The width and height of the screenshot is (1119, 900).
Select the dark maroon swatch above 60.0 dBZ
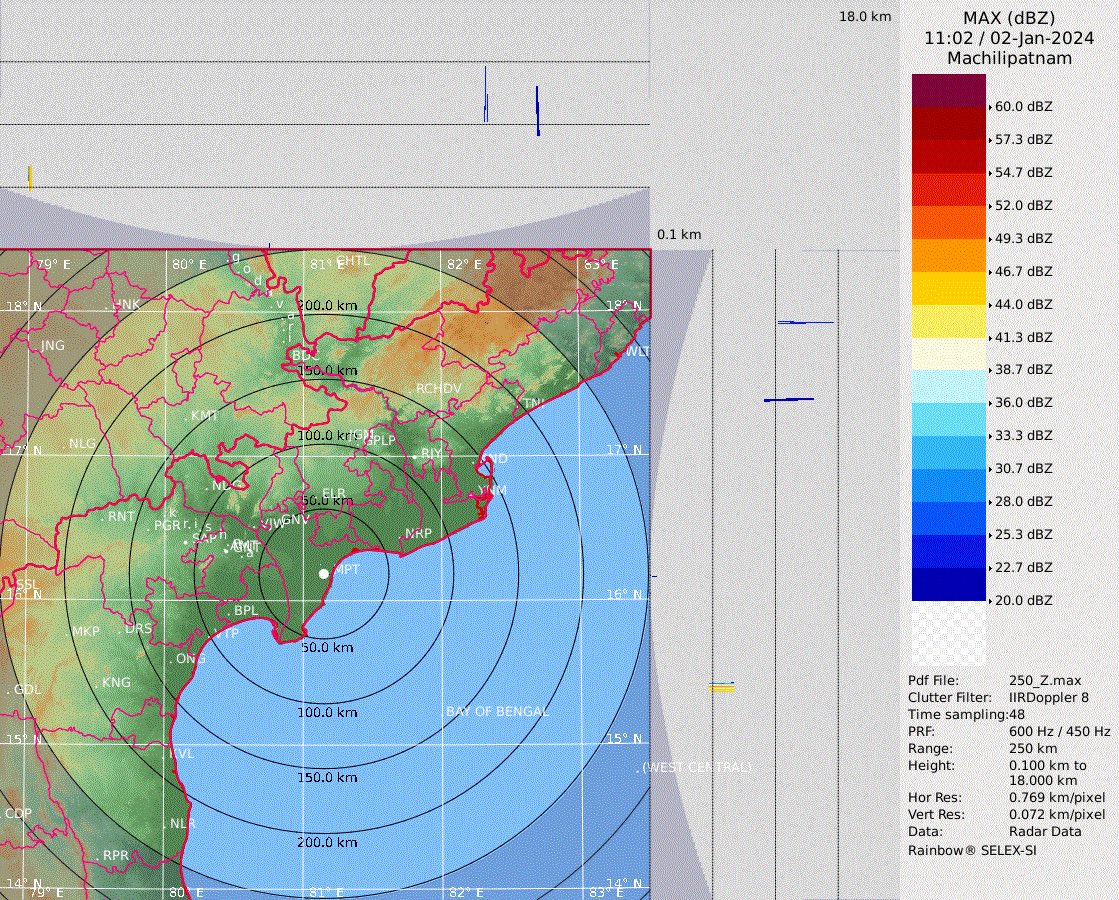point(948,91)
